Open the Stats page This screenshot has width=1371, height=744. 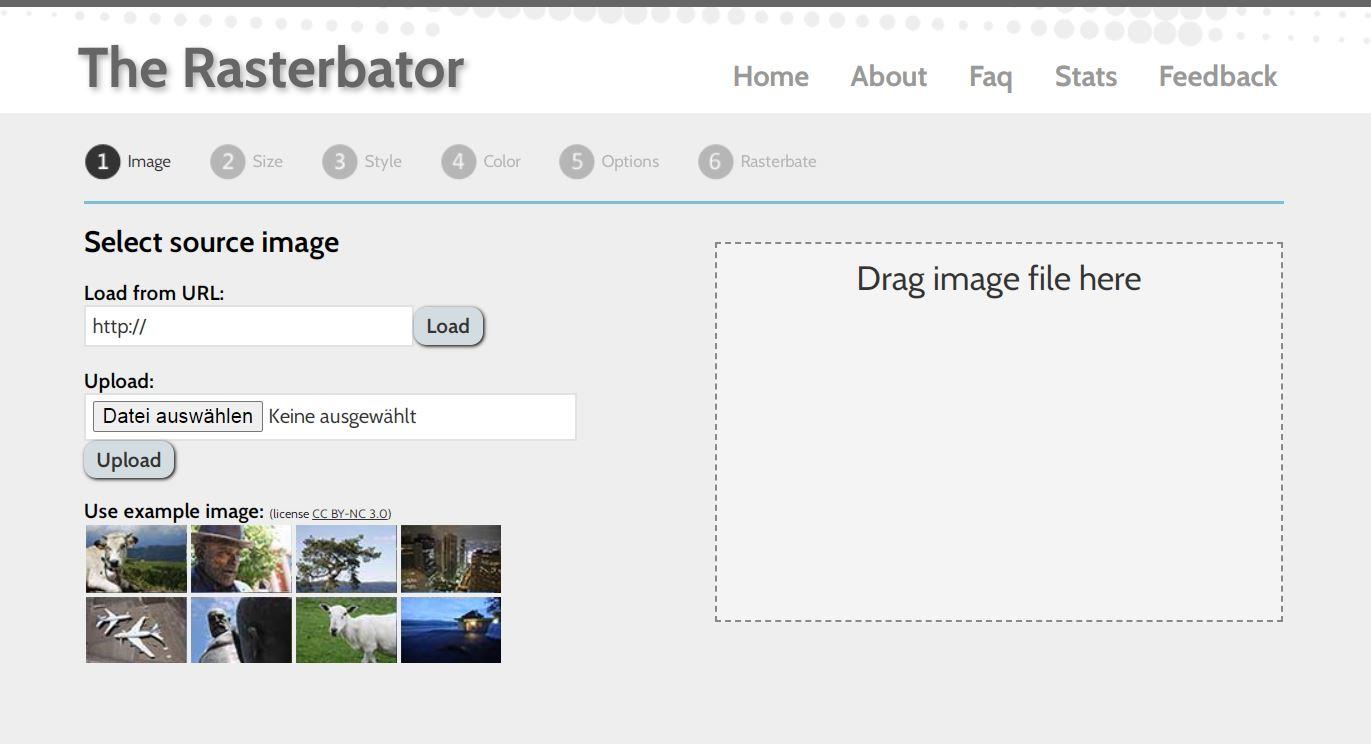coord(1085,76)
